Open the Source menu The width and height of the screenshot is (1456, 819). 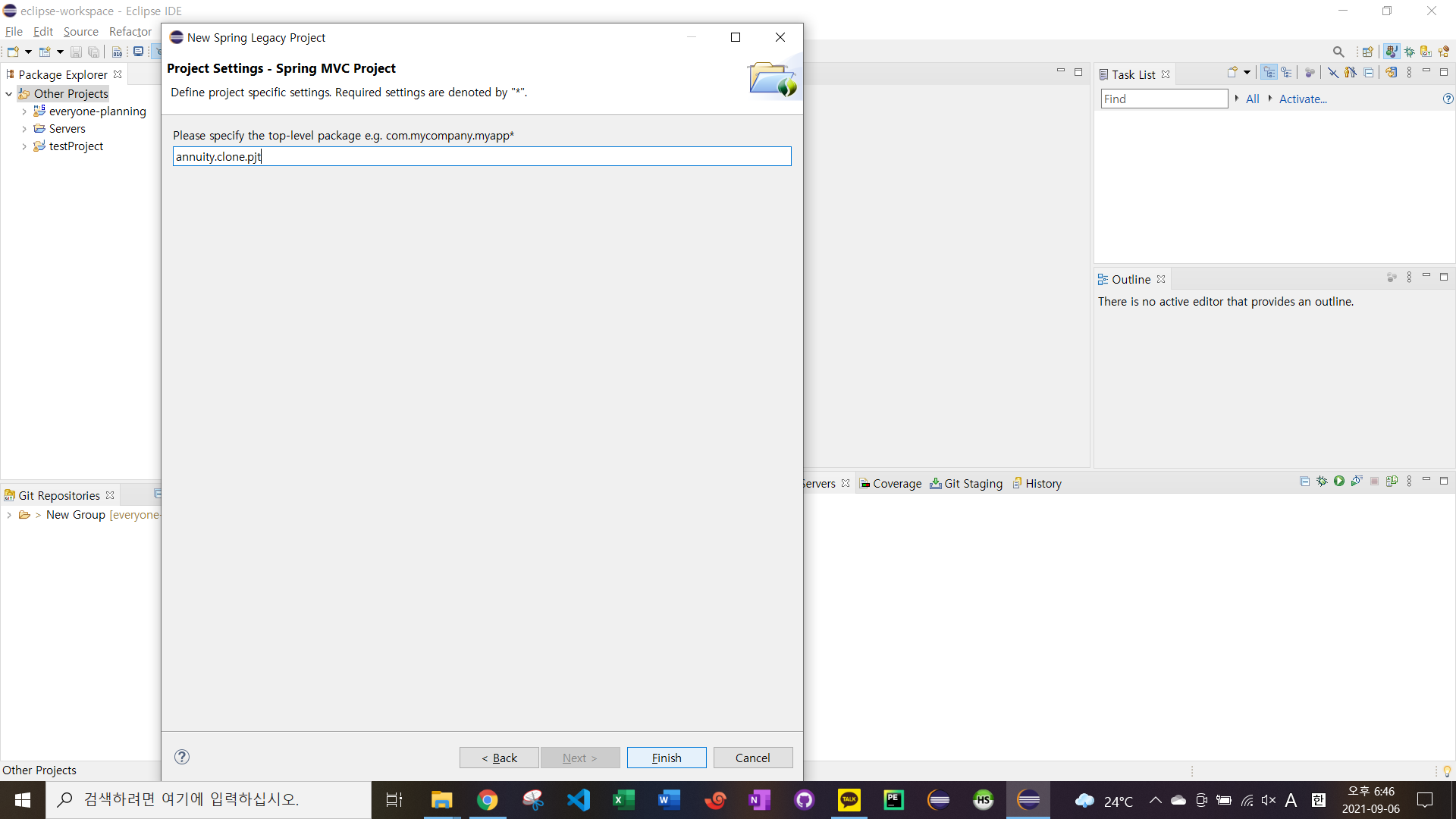click(x=80, y=31)
